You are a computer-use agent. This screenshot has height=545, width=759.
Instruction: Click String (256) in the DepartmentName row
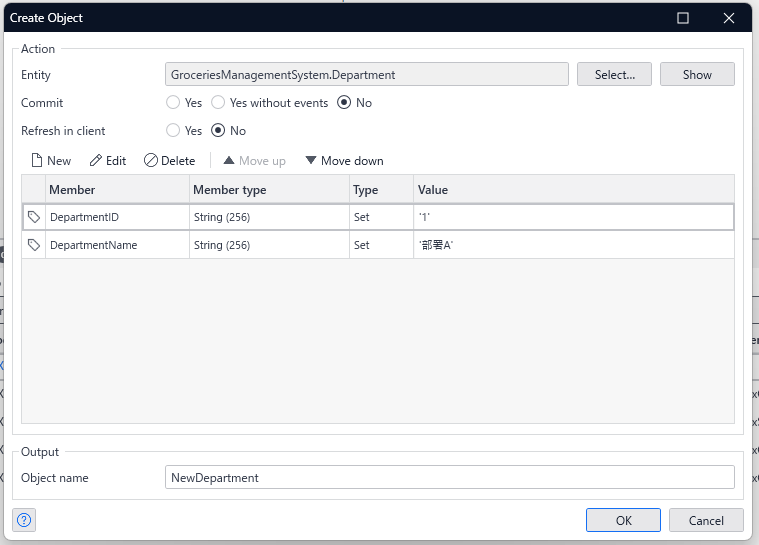click(269, 245)
